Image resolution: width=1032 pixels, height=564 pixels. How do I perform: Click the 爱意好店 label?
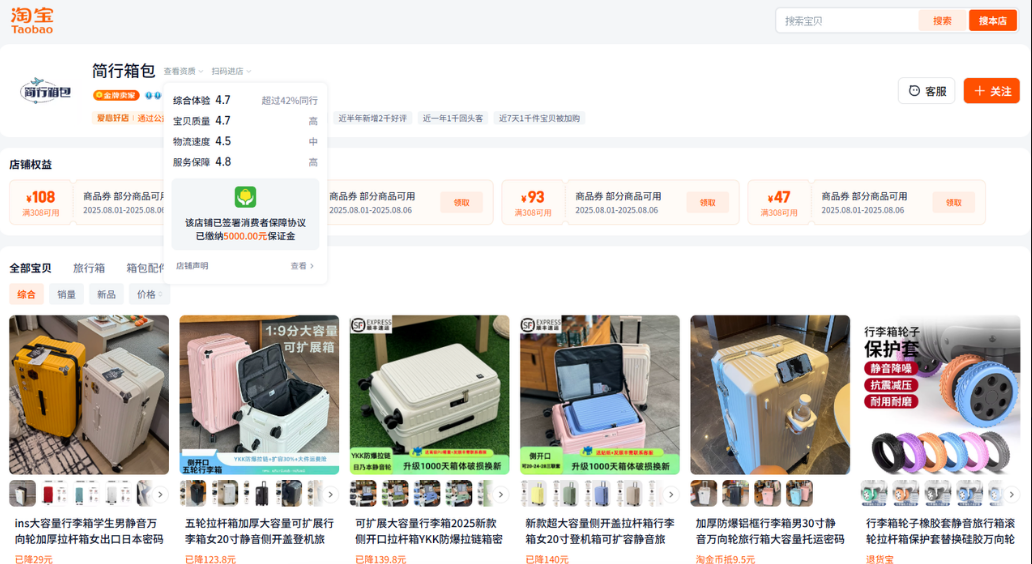click(113, 118)
